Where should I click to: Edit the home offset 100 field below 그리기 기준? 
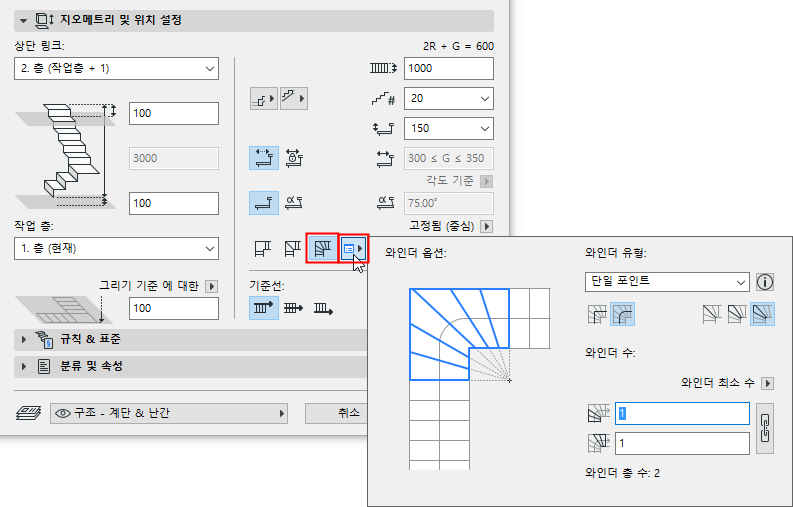tap(174, 308)
